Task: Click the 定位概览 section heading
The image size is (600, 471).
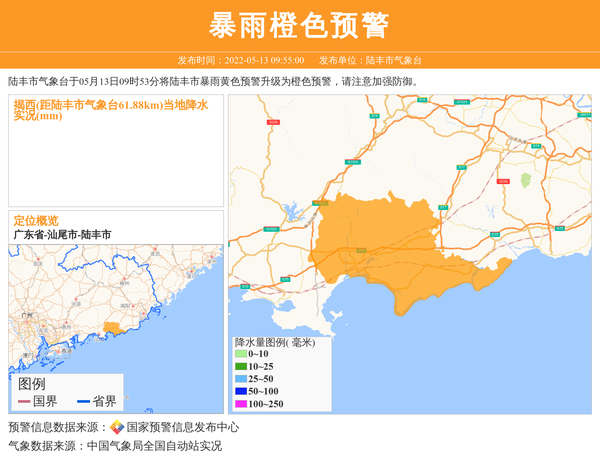Action: 36,220
